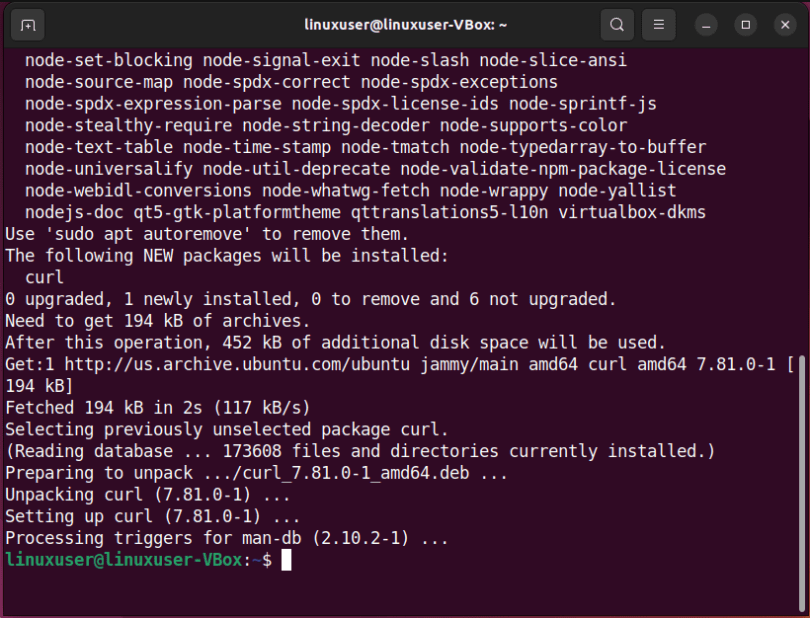Open the hamburger menu
This screenshot has width=810, height=618.
click(657, 24)
